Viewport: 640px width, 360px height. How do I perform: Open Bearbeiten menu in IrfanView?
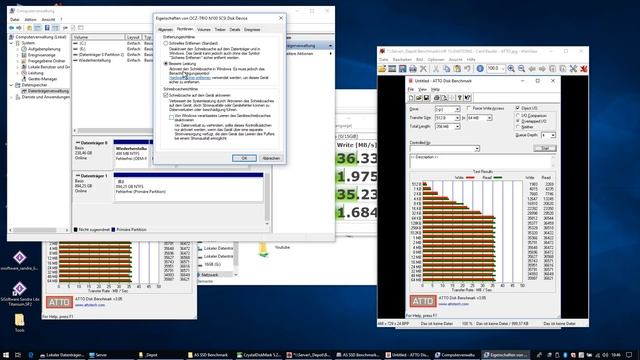click(x=402, y=60)
